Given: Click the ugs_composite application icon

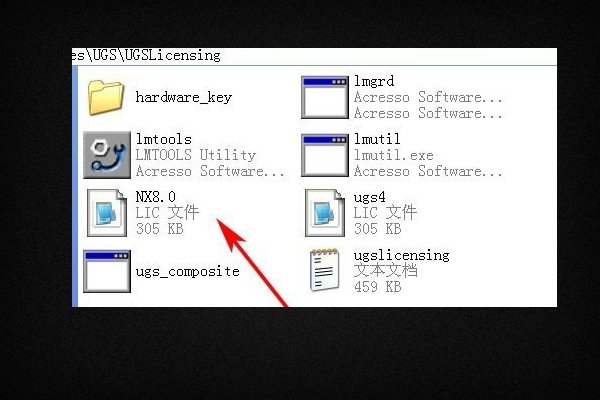Looking at the screenshot, I should coord(107,271).
